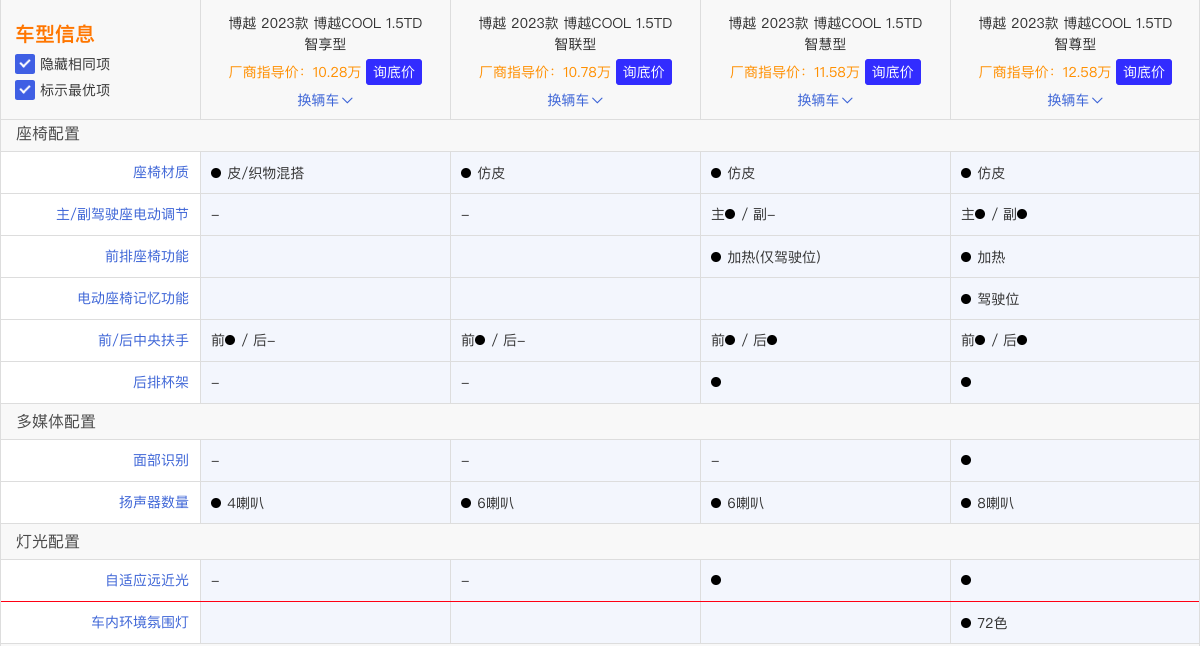Toggle the 标示最优项 checkbox
This screenshot has width=1200, height=646.
tap(25, 90)
